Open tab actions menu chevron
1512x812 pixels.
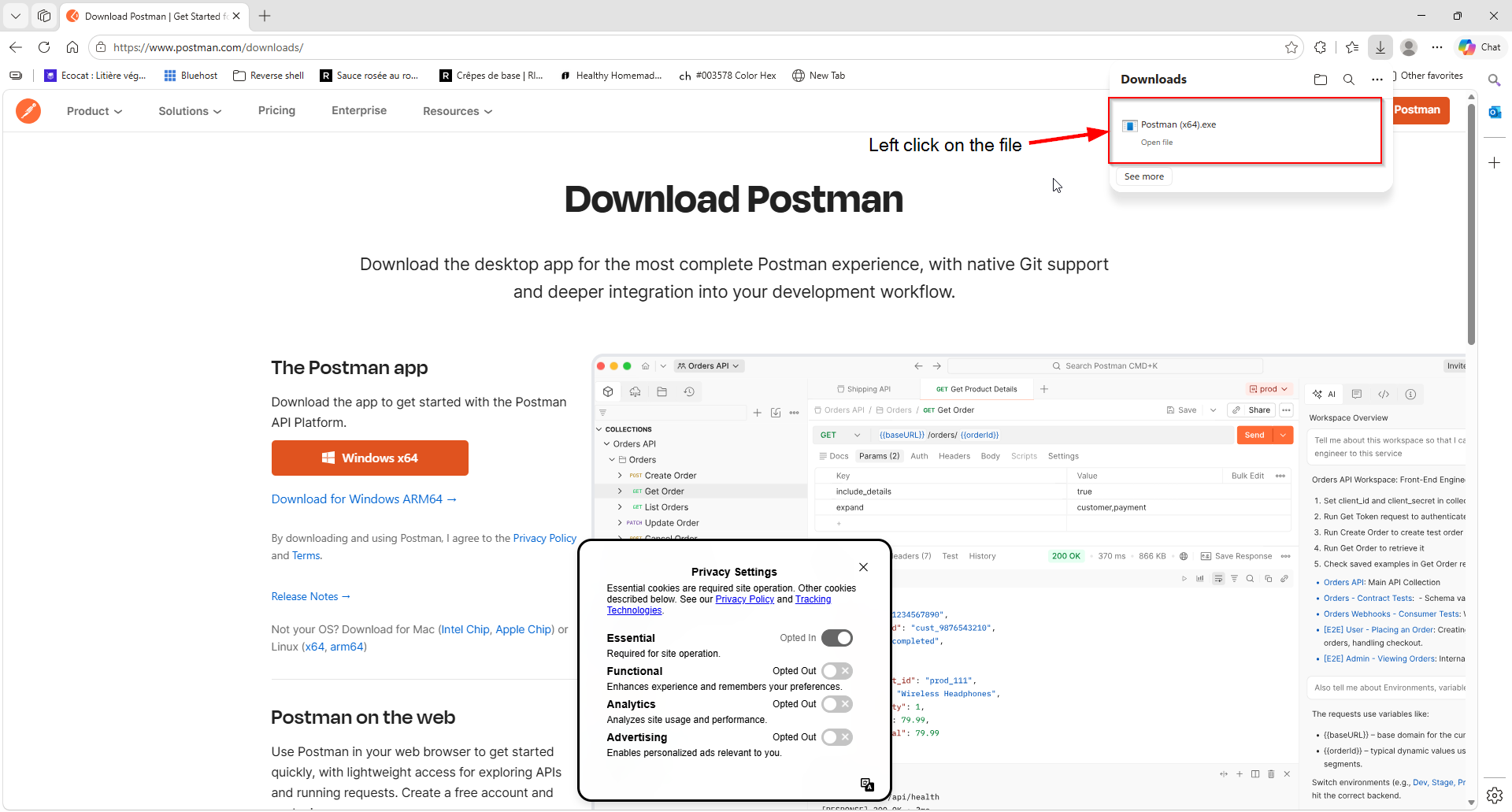point(16,16)
